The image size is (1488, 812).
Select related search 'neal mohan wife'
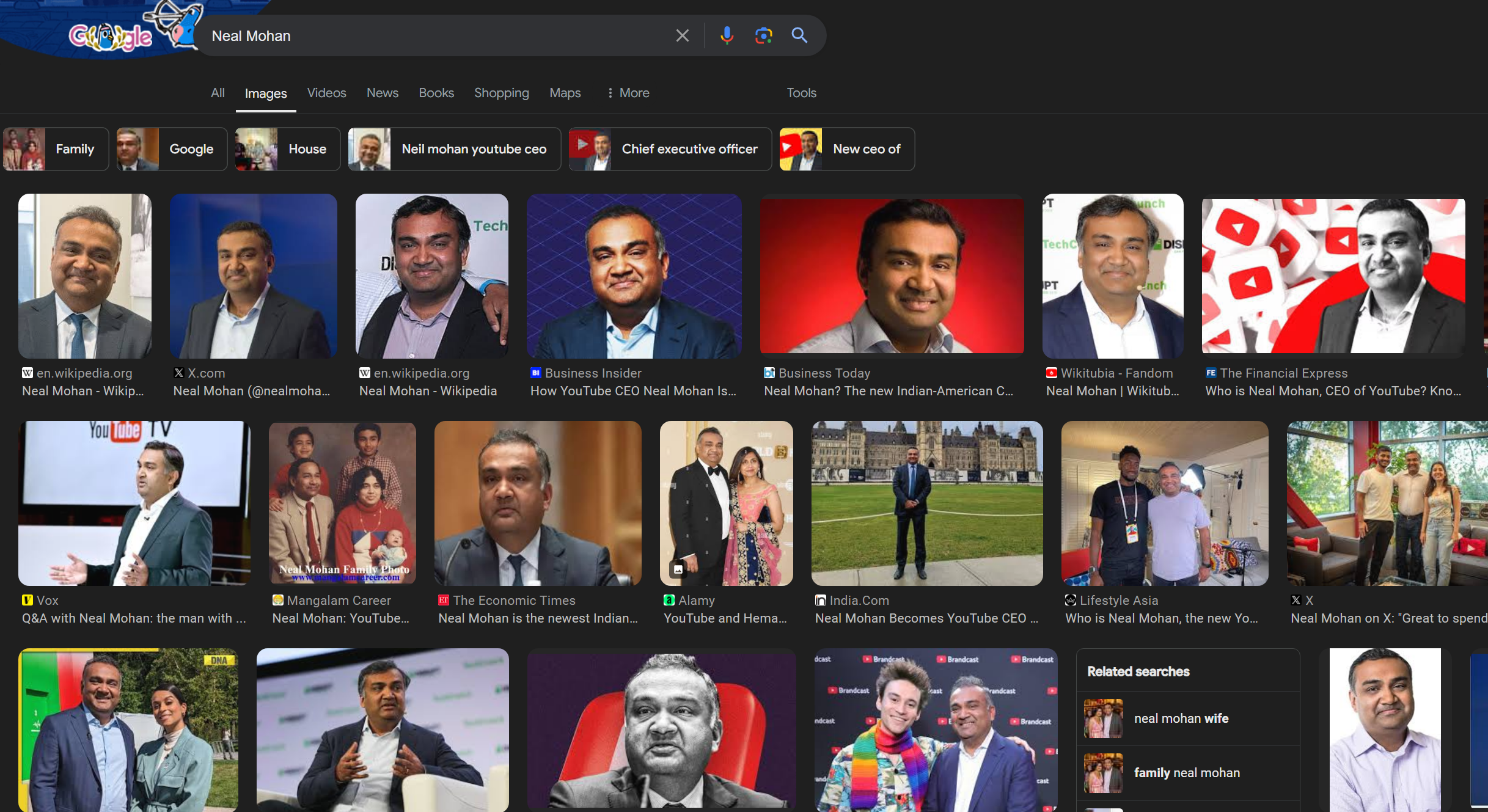[x=1187, y=719]
